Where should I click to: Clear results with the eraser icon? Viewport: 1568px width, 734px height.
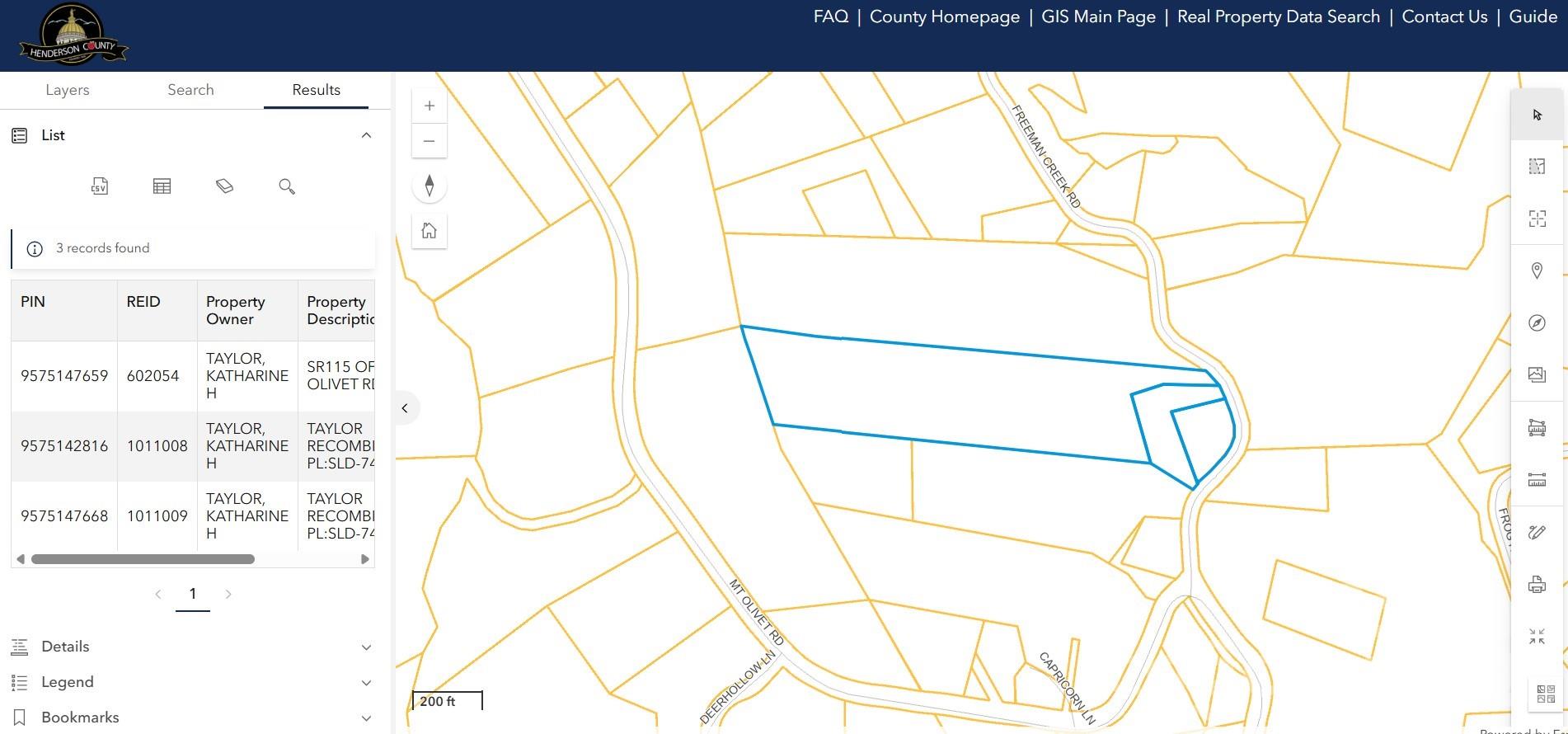pos(224,186)
